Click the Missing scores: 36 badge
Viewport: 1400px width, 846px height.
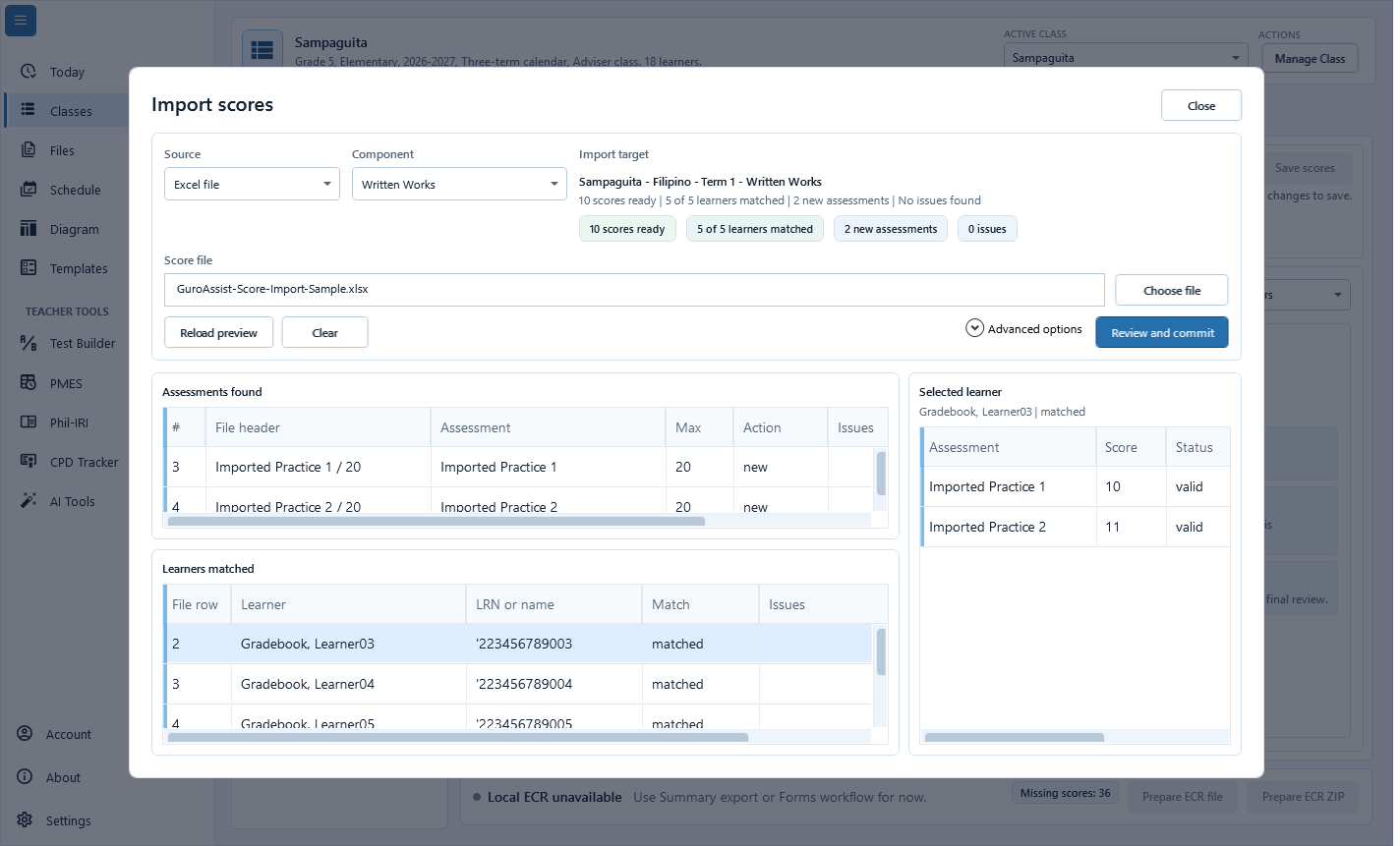pos(1065,793)
